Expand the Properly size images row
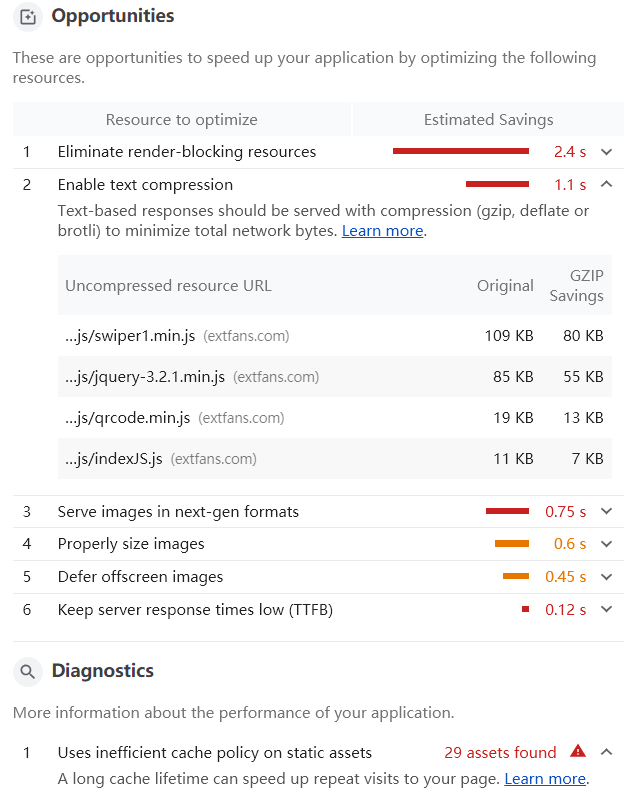The width and height of the screenshot is (635, 802). click(606, 544)
